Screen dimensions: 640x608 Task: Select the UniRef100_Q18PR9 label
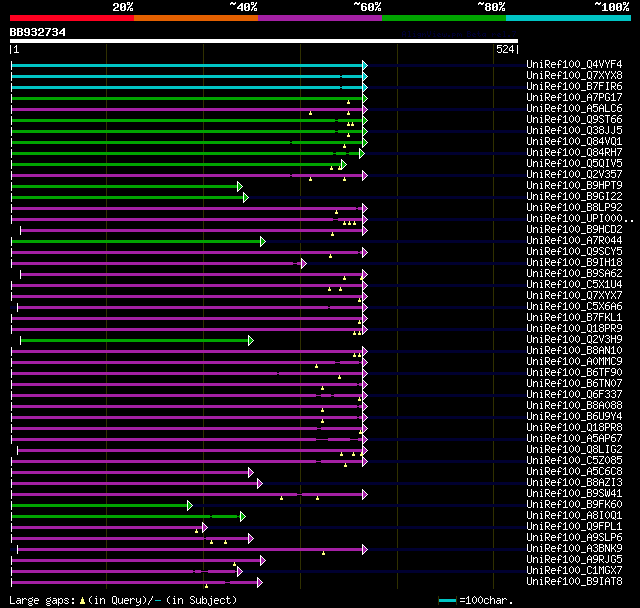click(574, 328)
